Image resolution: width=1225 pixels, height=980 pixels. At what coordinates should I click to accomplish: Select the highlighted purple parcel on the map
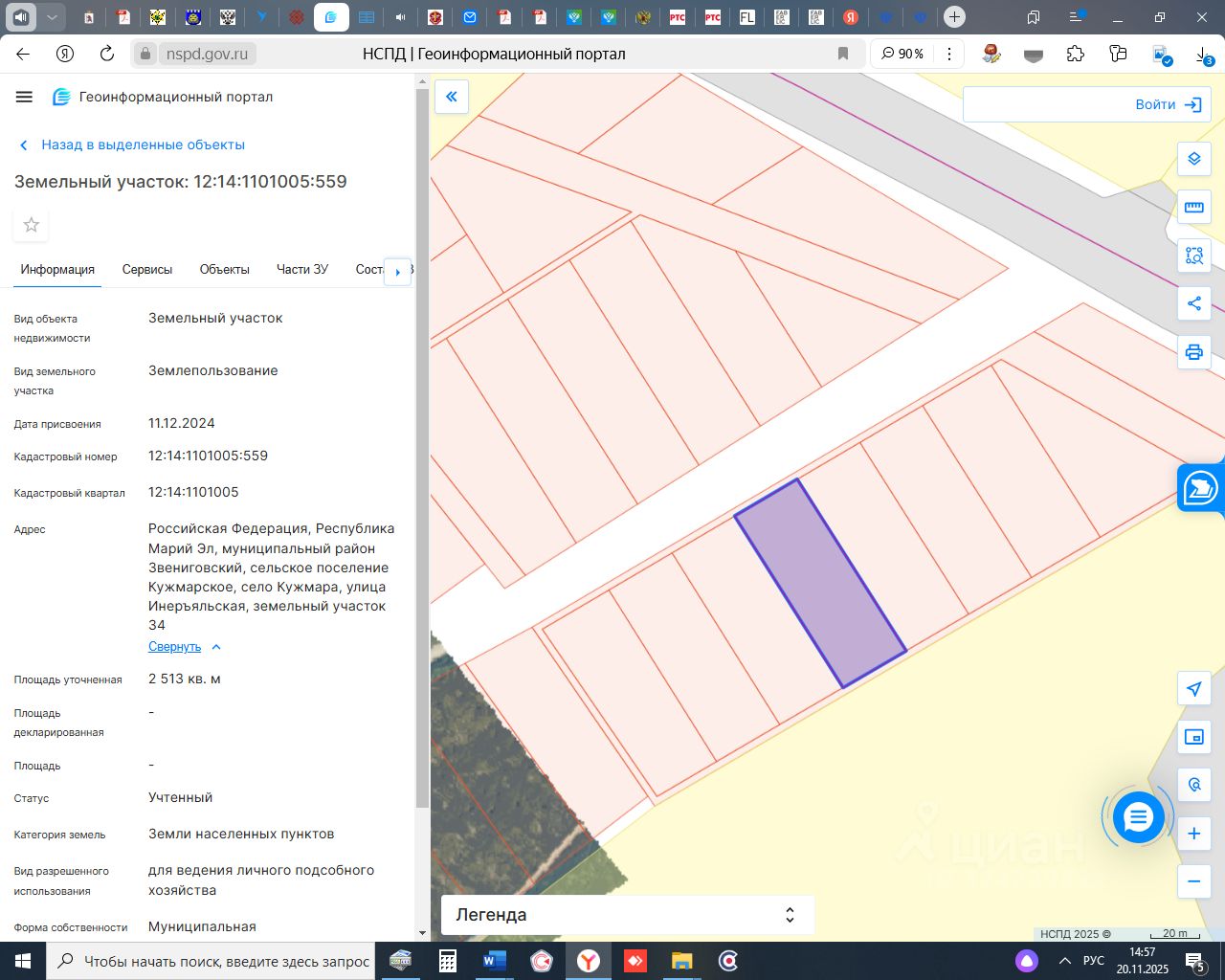(820, 583)
